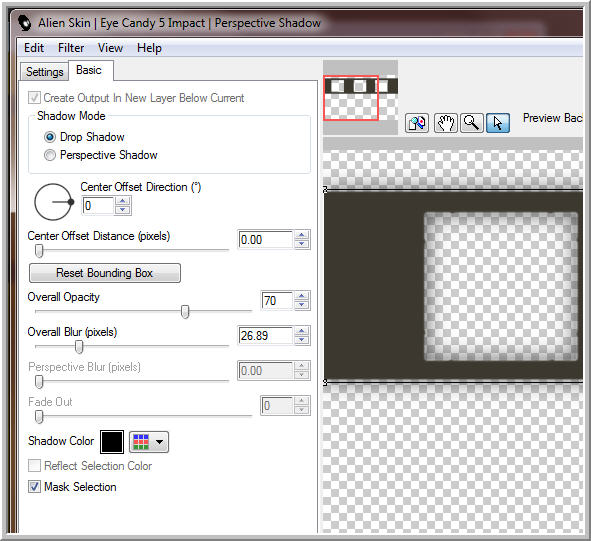The width and height of the screenshot is (591, 541).
Task: Click the Alien Skin title bar icon
Action: (25, 23)
